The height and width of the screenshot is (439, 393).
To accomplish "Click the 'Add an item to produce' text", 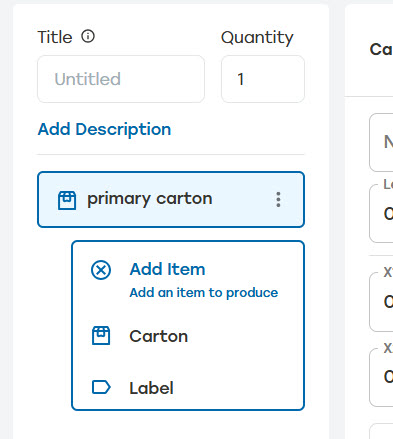I will click(x=204, y=293).
